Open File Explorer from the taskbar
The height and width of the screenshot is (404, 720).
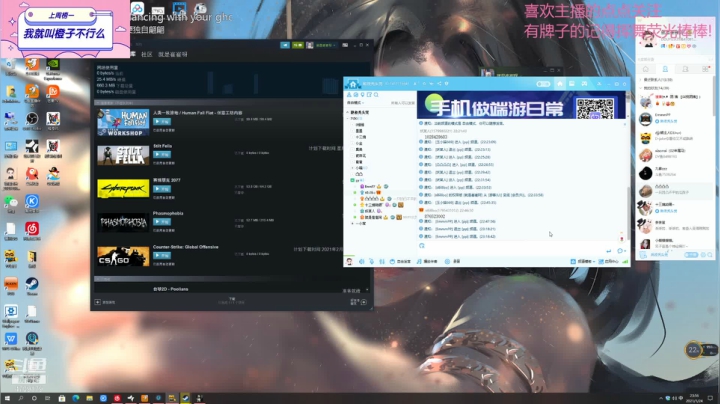pos(89,398)
